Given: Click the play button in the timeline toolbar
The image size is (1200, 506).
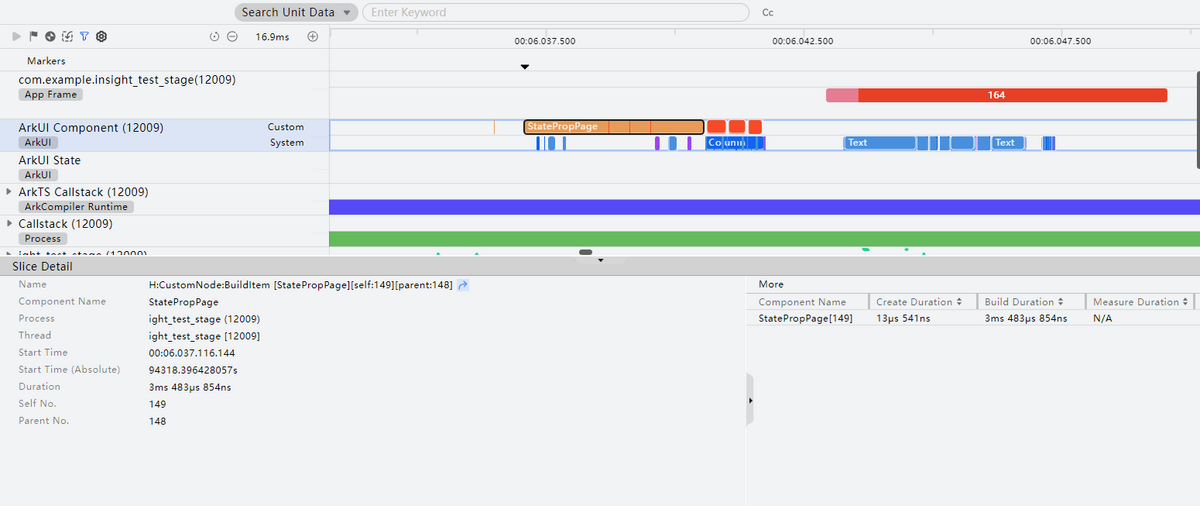Looking at the screenshot, I should click(17, 36).
